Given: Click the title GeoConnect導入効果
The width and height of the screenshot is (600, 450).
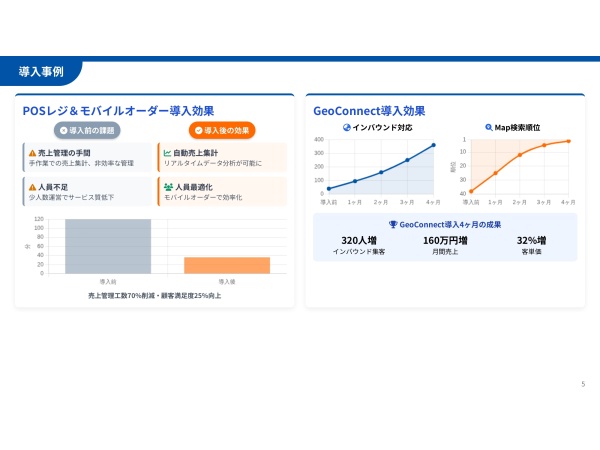Looking at the screenshot, I should click(x=369, y=111).
